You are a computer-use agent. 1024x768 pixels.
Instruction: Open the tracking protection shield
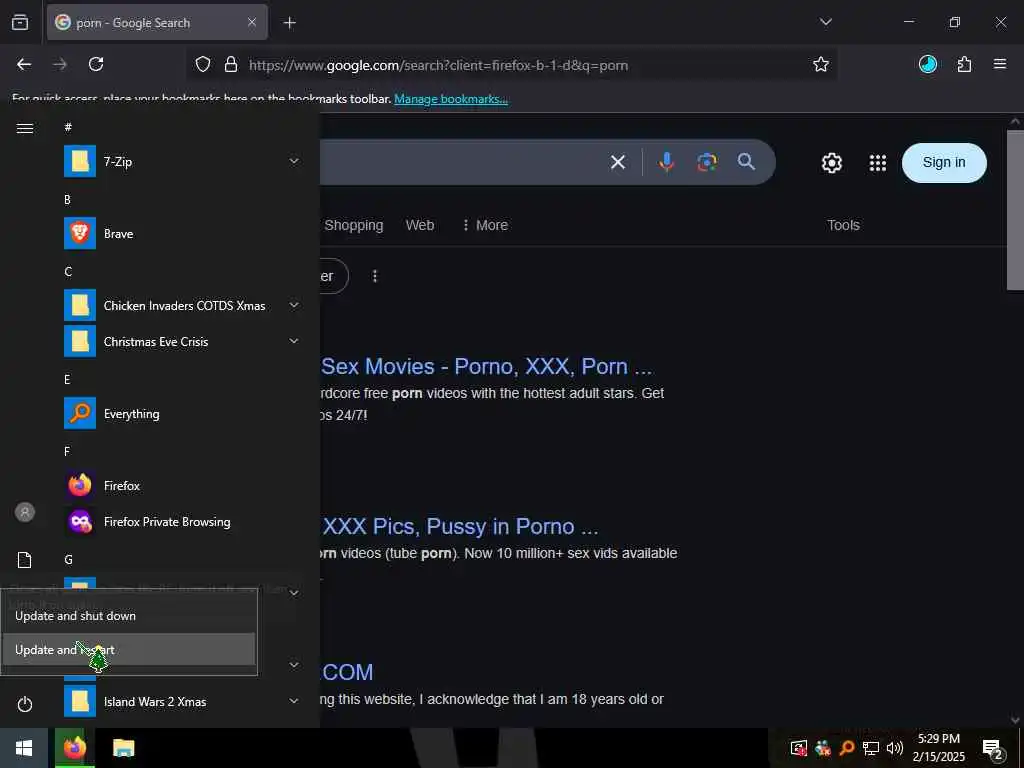(203, 65)
